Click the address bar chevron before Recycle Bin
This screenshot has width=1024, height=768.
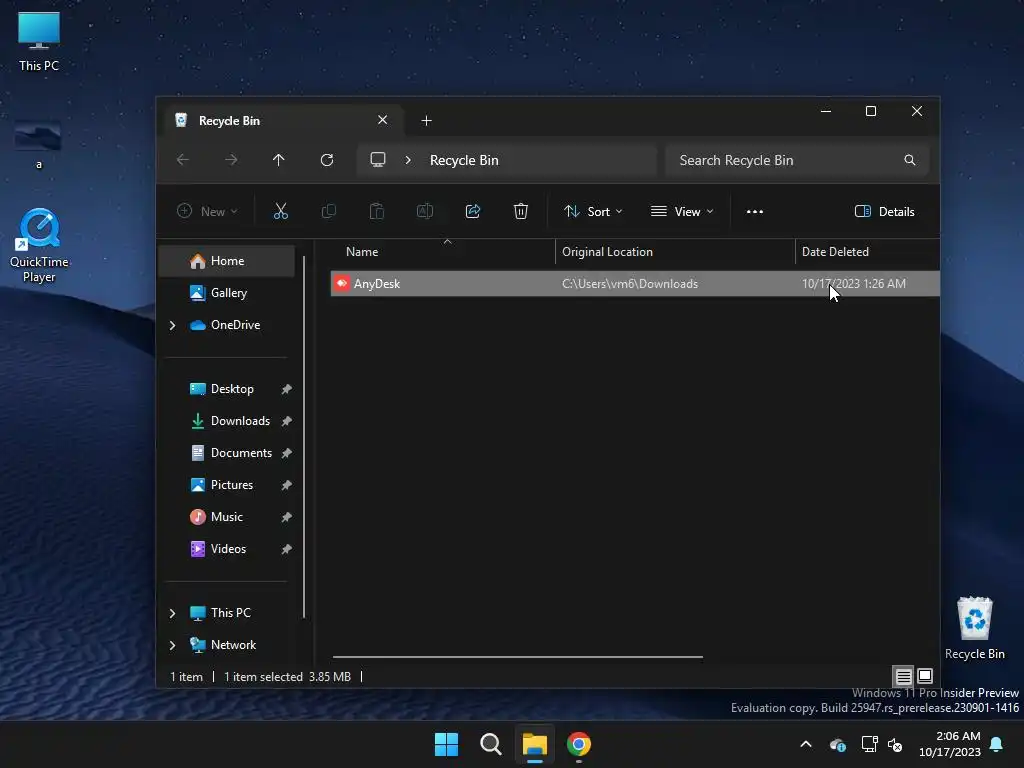tap(408, 160)
